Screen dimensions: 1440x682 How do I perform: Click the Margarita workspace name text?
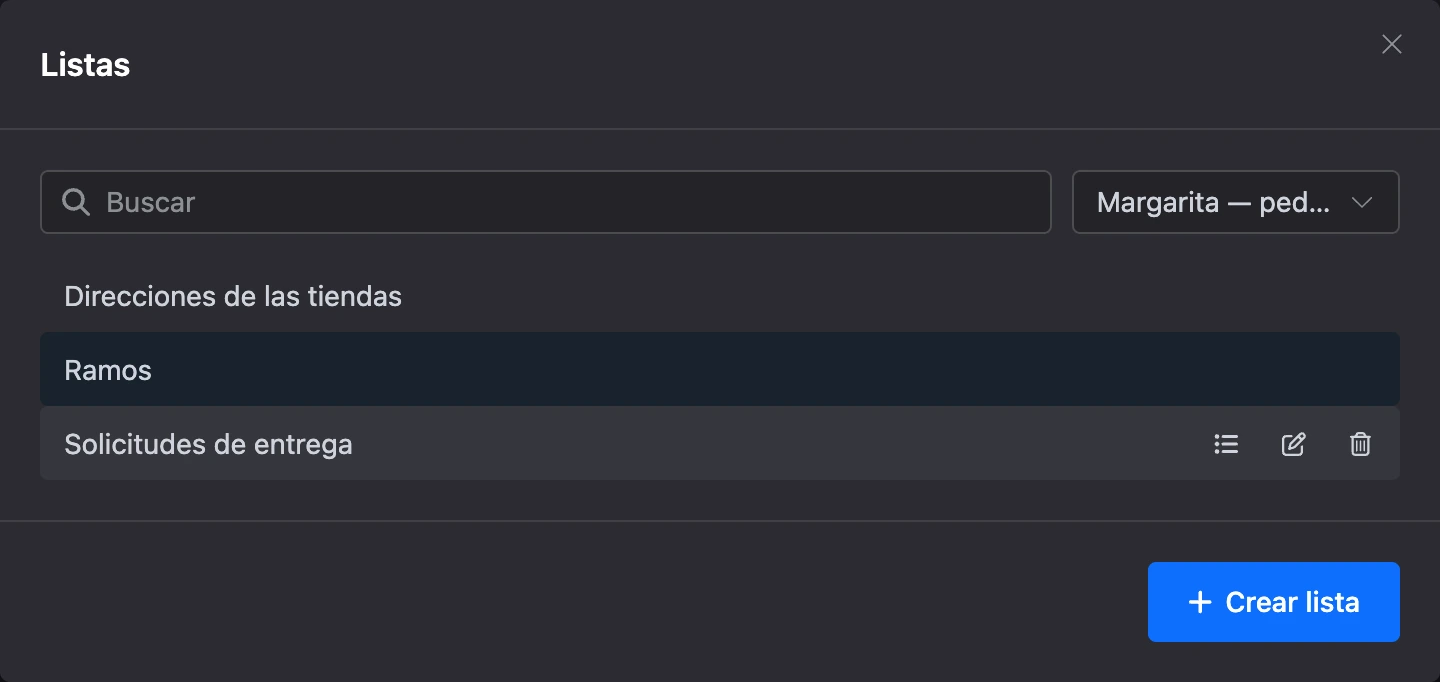pyautogui.click(x=1158, y=202)
